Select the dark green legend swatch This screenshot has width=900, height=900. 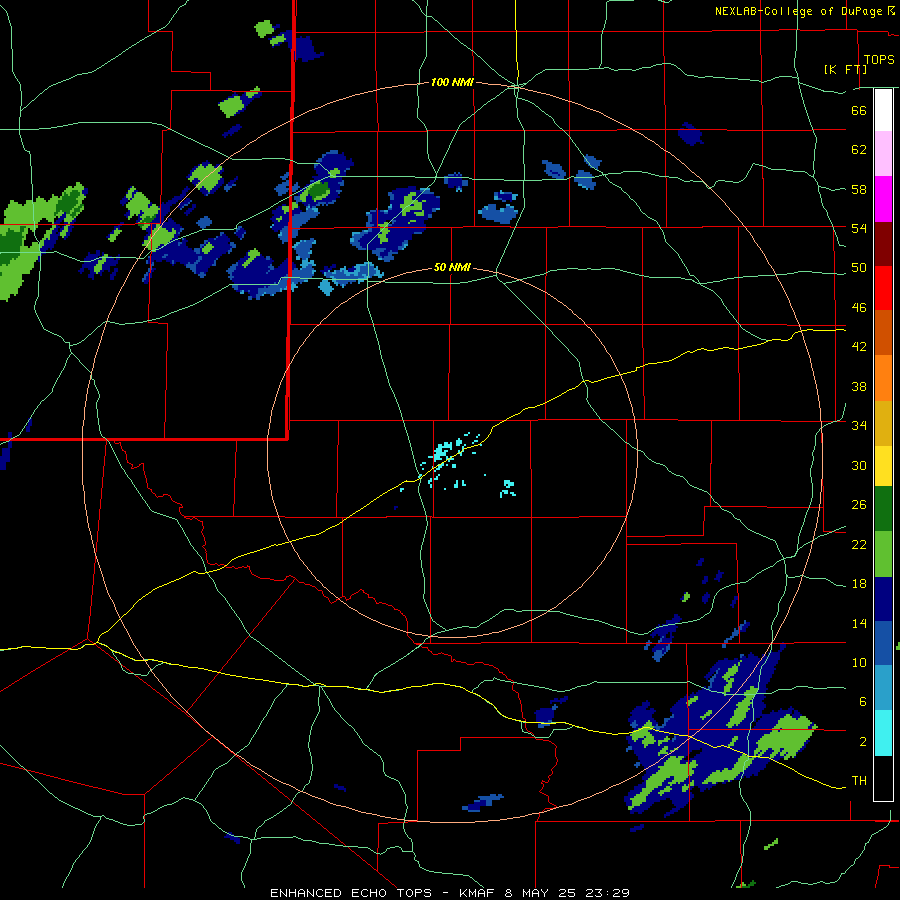pyautogui.click(x=883, y=509)
